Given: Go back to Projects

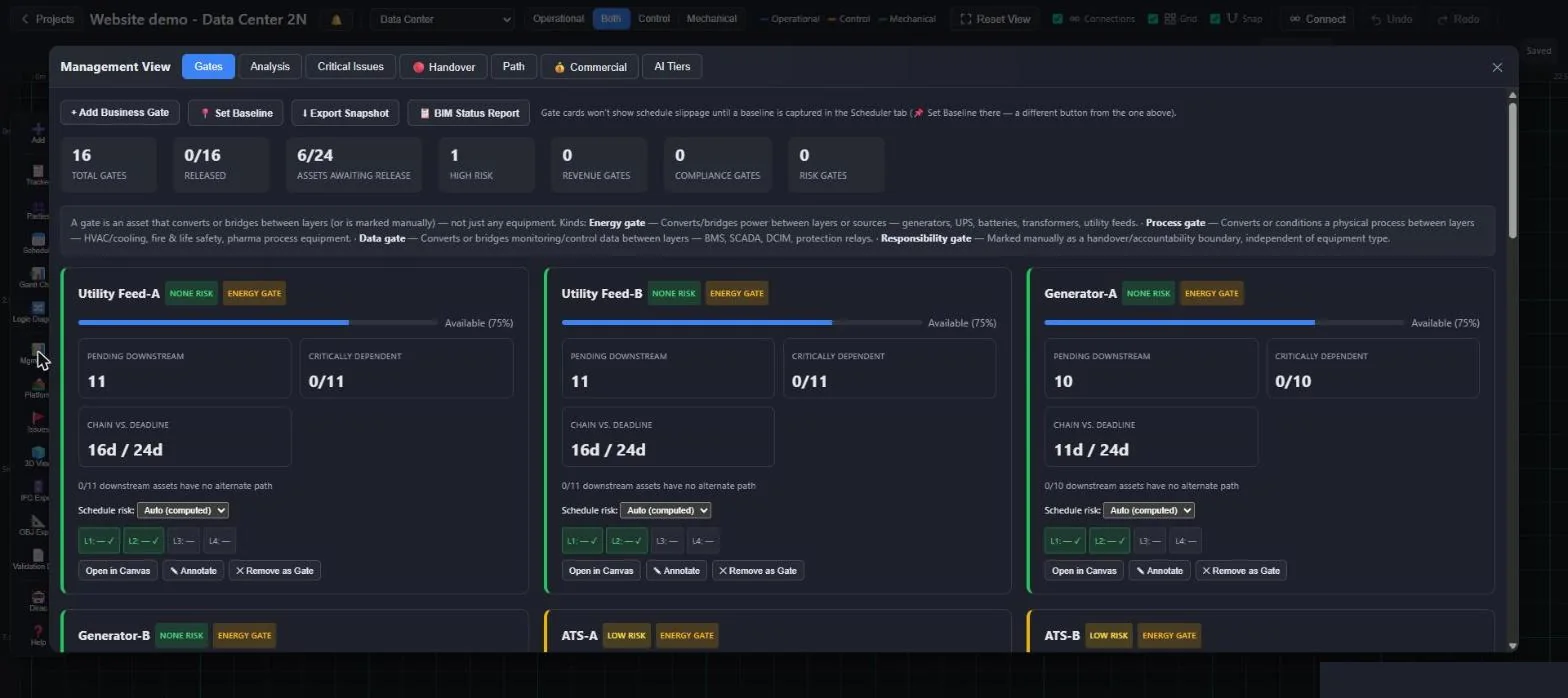Looking at the screenshot, I should [47, 19].
